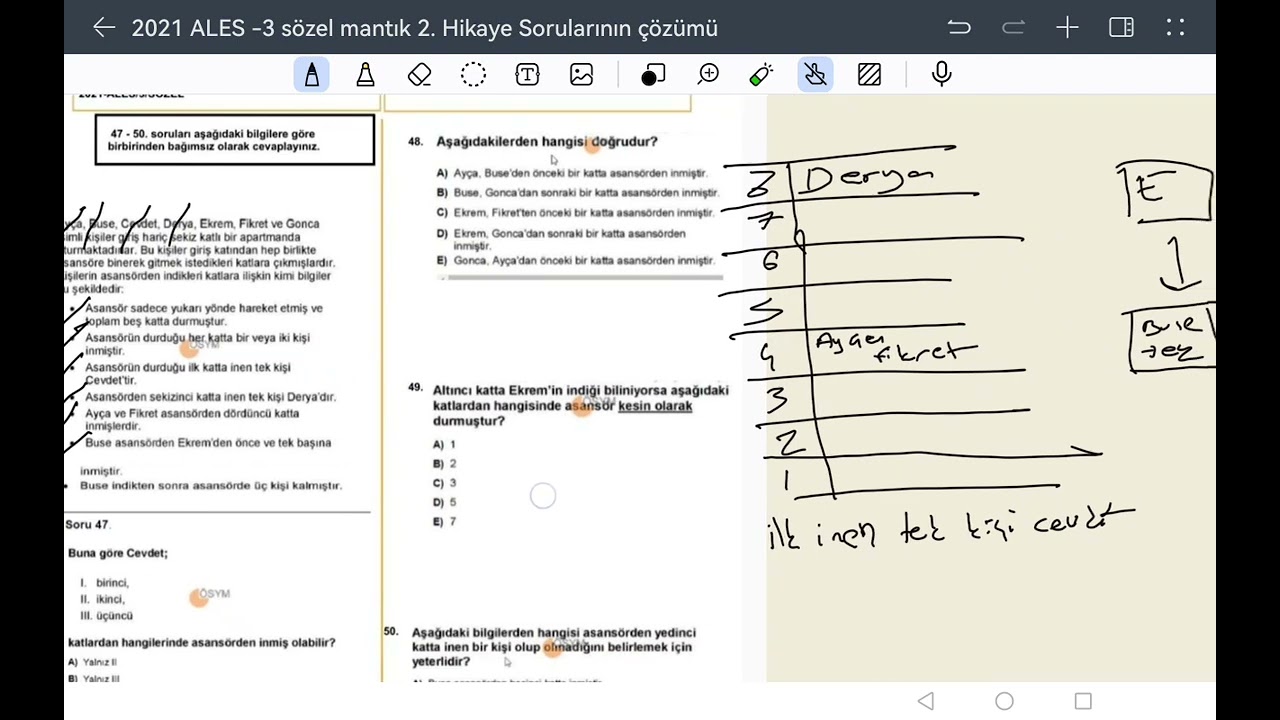Click question 49 answer option E) 7
The width and height of the screenshot is (1280, 720).
tap(444, 521)
